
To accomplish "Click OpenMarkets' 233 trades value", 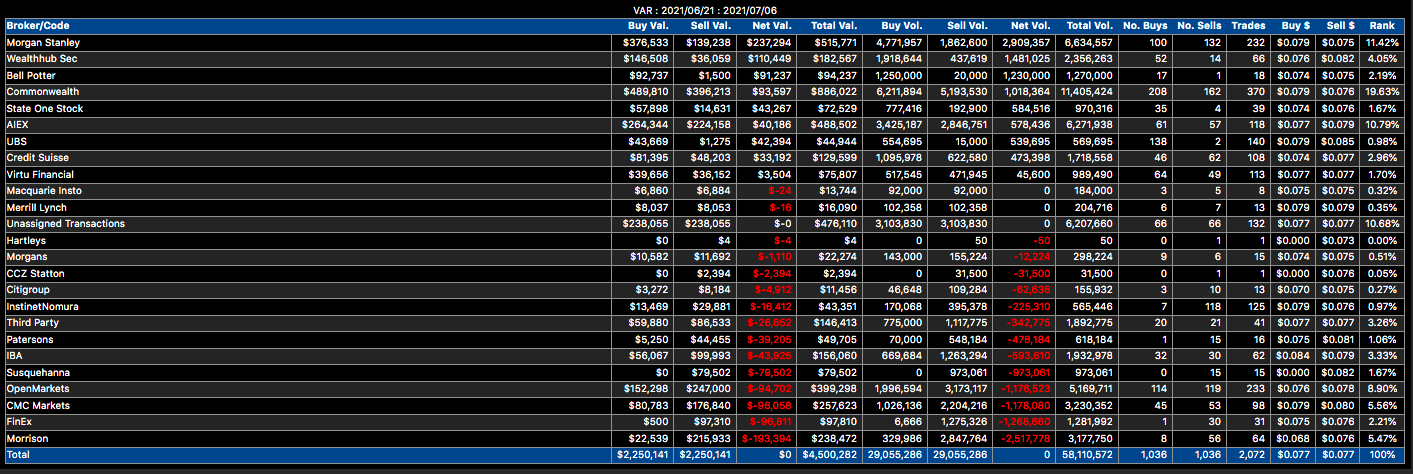I will pos(1257,389).
